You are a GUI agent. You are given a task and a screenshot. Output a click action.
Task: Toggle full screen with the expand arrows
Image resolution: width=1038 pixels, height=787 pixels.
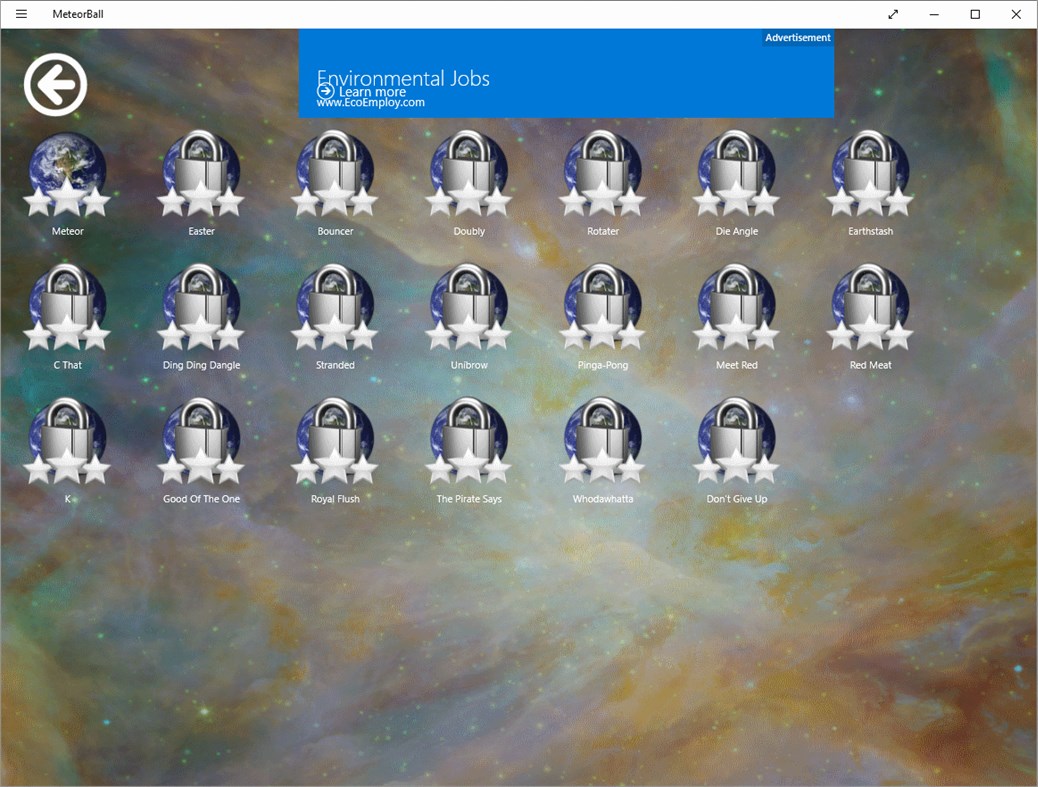(x=893, y=14)
